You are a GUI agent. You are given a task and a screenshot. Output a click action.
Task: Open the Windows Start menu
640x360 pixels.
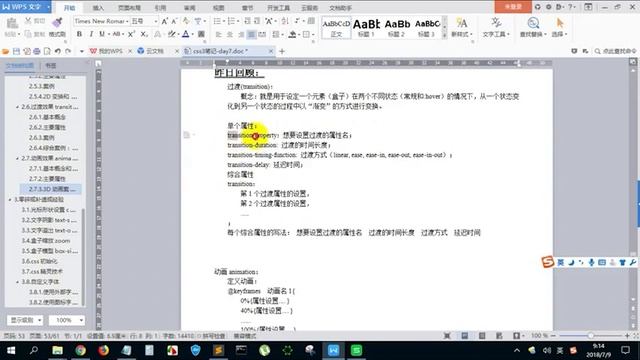coord(11,350)
